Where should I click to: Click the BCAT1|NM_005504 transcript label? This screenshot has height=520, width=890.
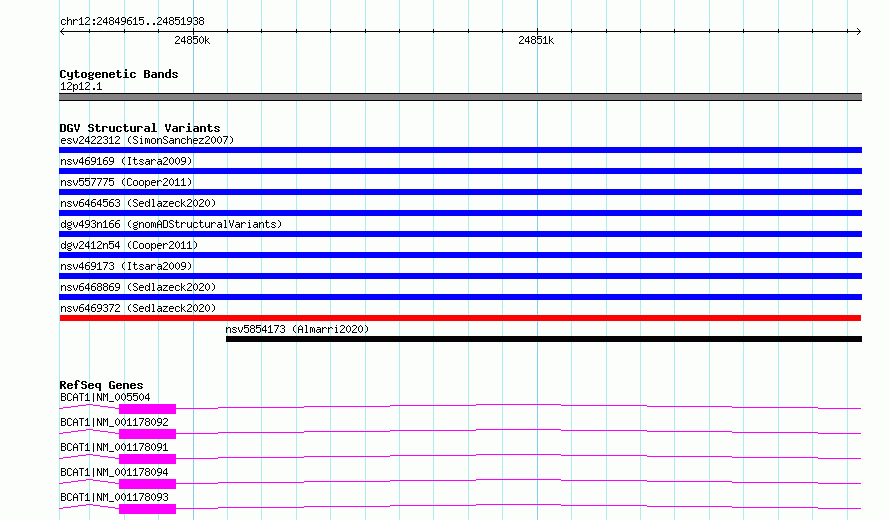105,397
